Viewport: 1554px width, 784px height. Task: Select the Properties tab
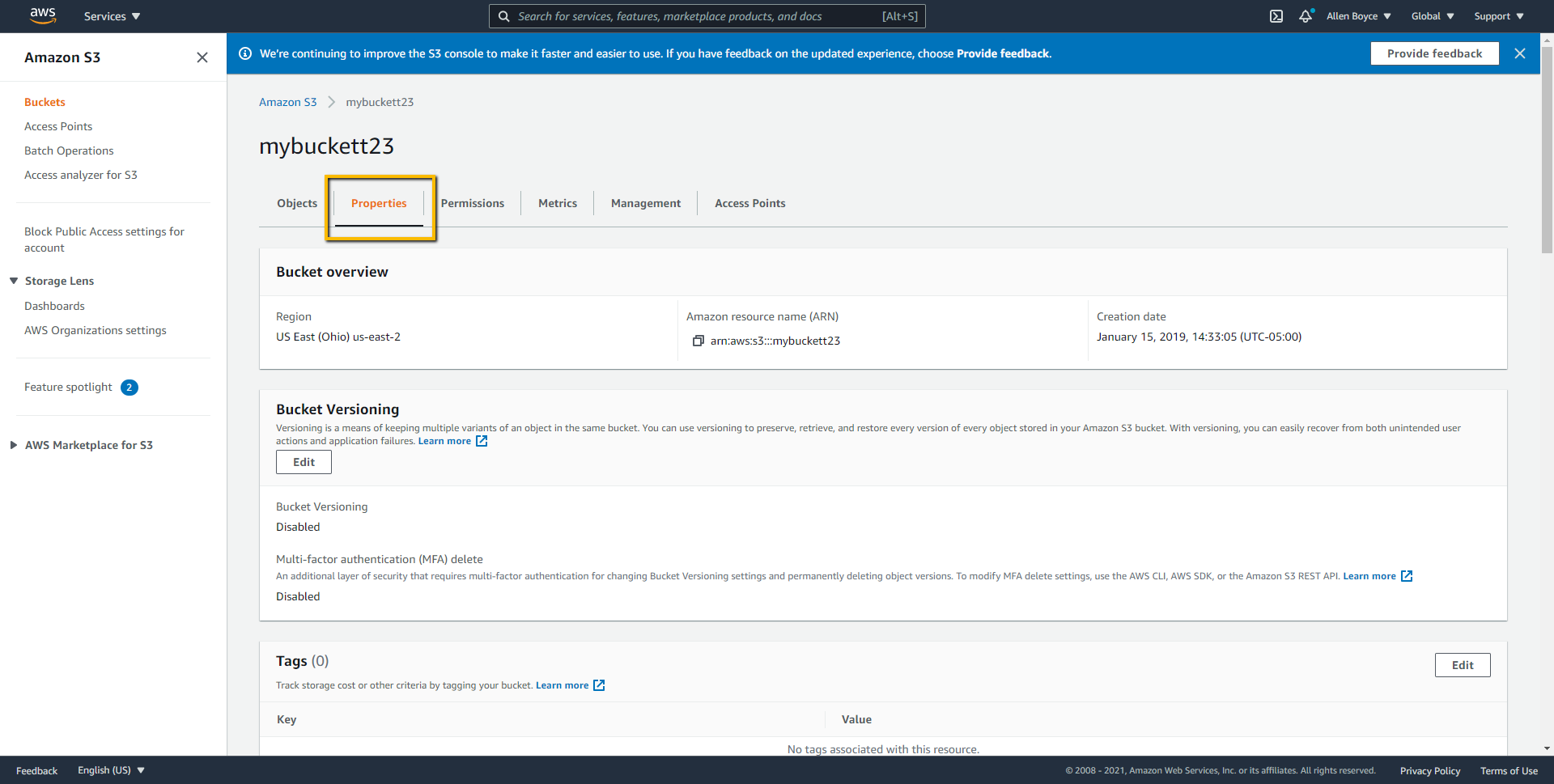click(x=379, y=203)
